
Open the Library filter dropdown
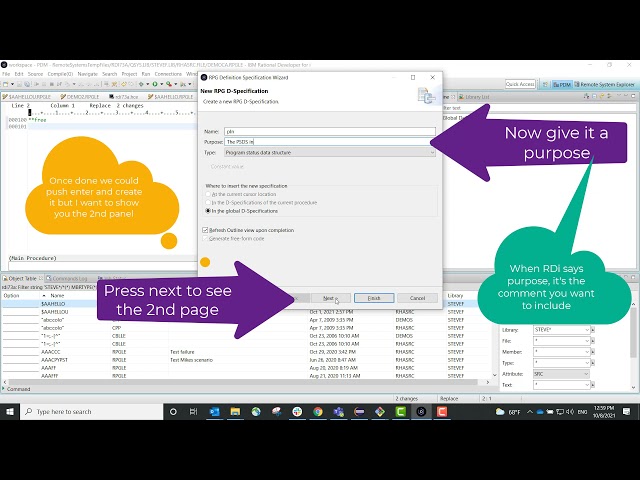tap(587, 330)
